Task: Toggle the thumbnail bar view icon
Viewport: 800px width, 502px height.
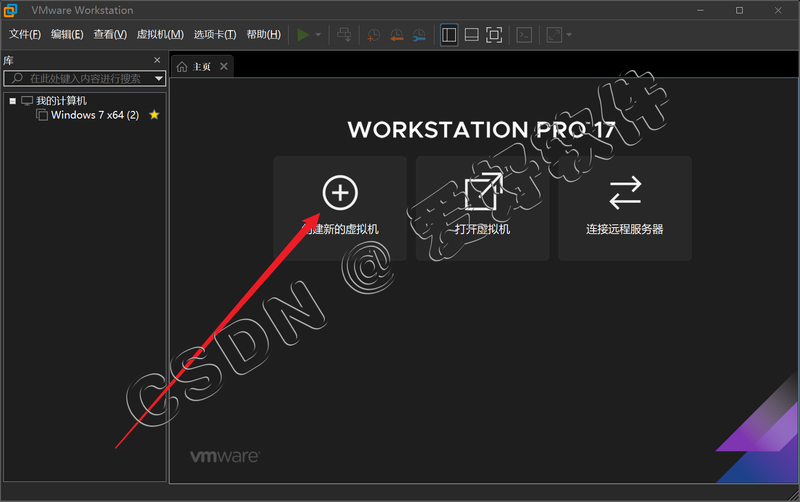Action: [x=471, y=35]
